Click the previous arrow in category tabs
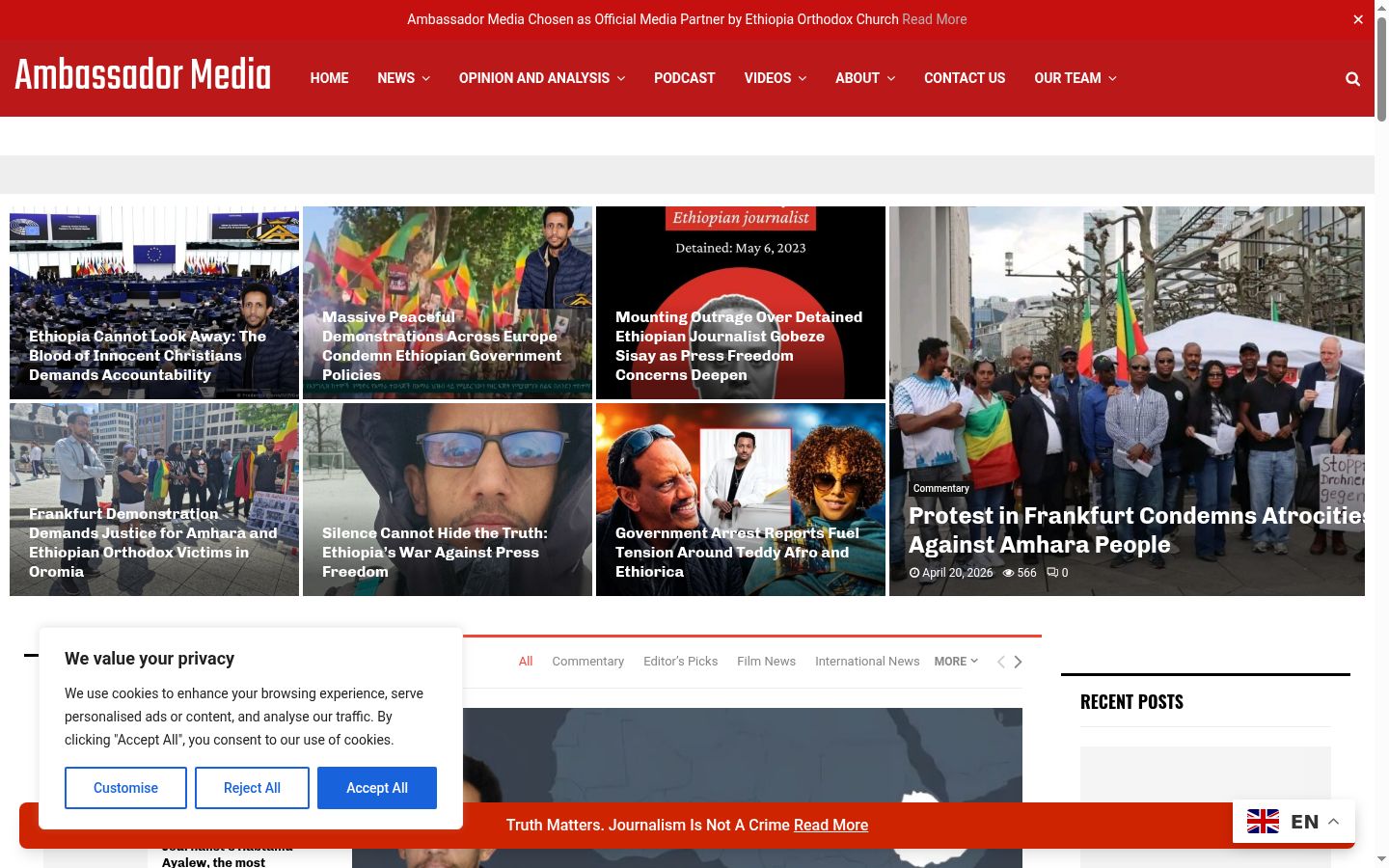The width and height of the screenshot is (1389, 868). (1001, 662)
